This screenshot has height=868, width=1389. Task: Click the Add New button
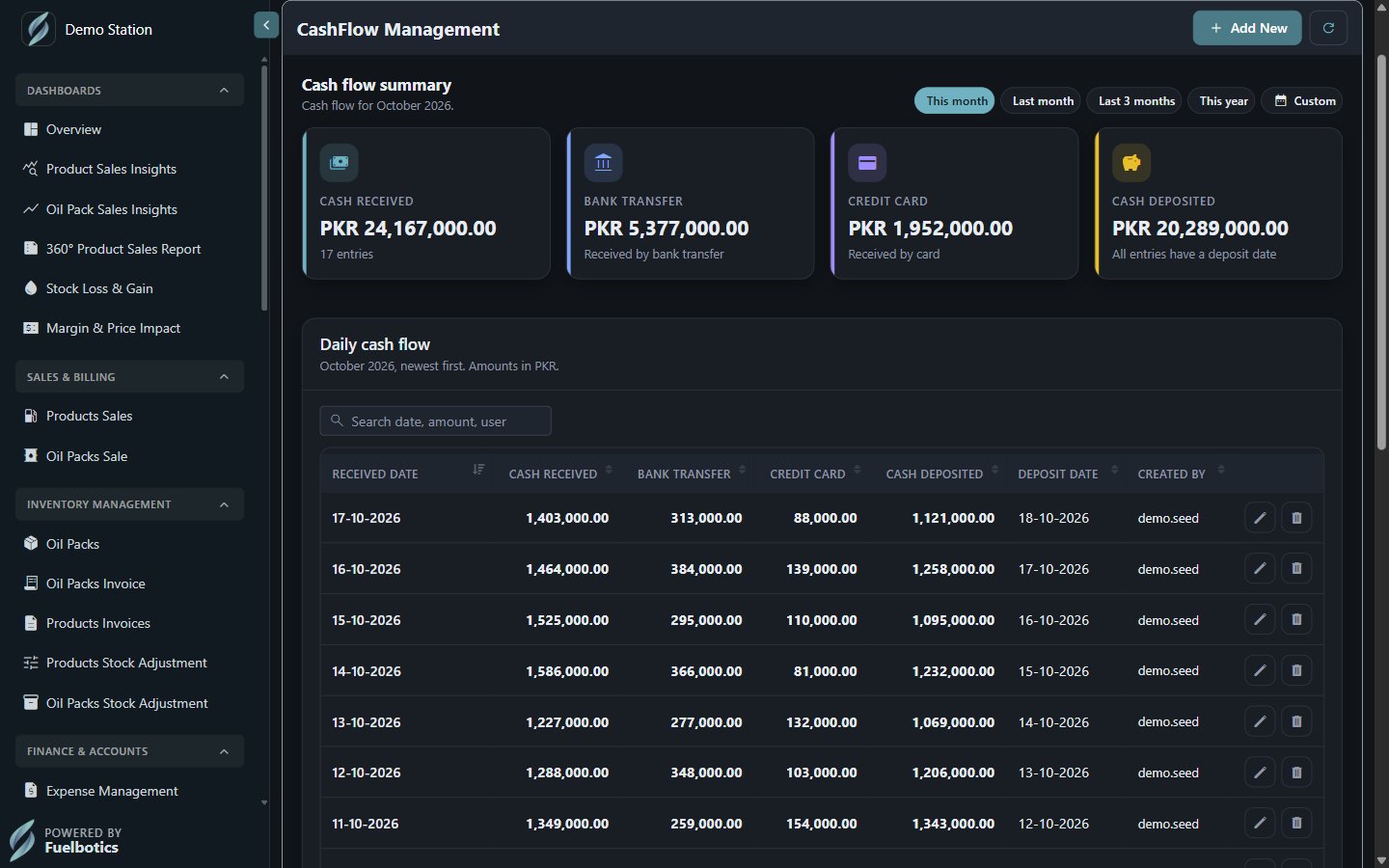[1247, 28]
